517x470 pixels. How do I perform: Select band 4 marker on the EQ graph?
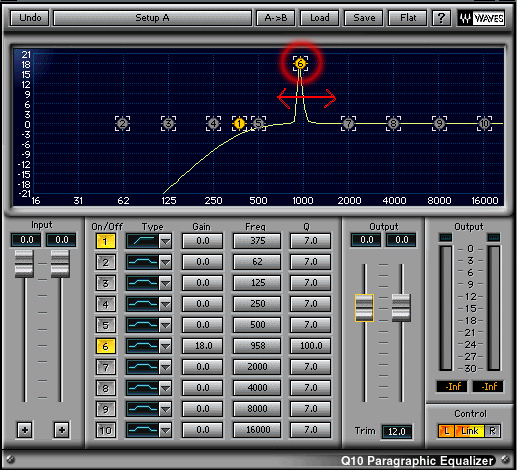[x=213, y=124]
